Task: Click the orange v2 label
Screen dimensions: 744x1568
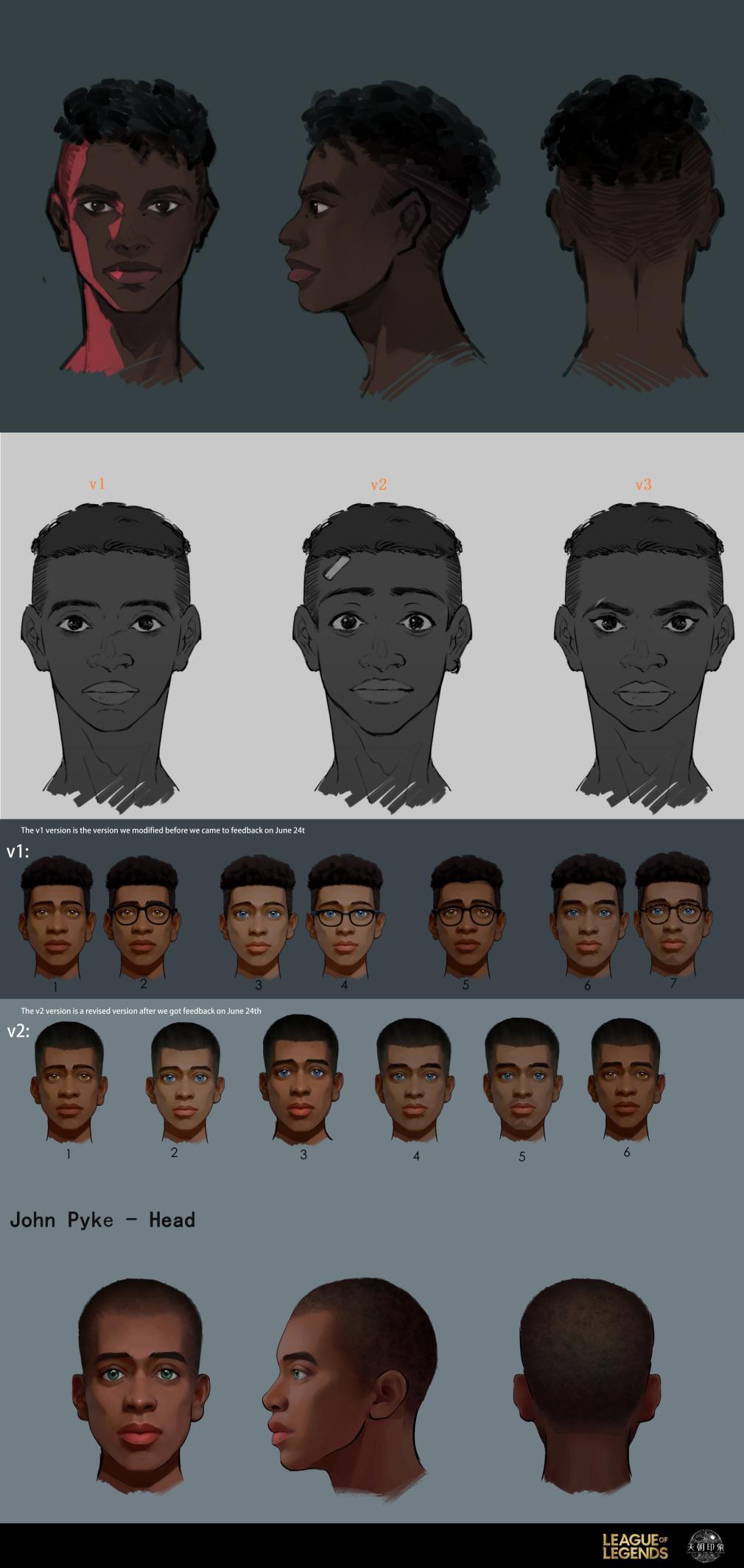Action: [x=379, y=485]
